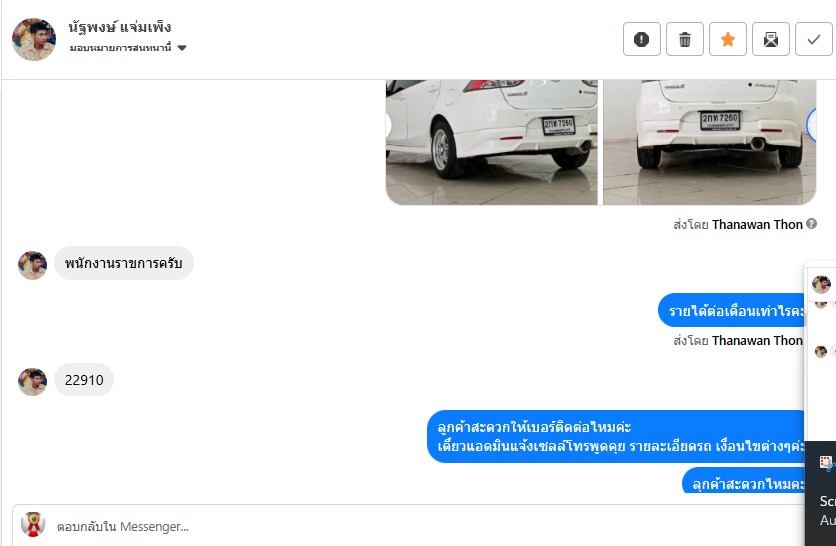Mark conversation as spam with exclamation icon
Image resolution: width=836 pixels, height=546 pixels.
[641, 39]
